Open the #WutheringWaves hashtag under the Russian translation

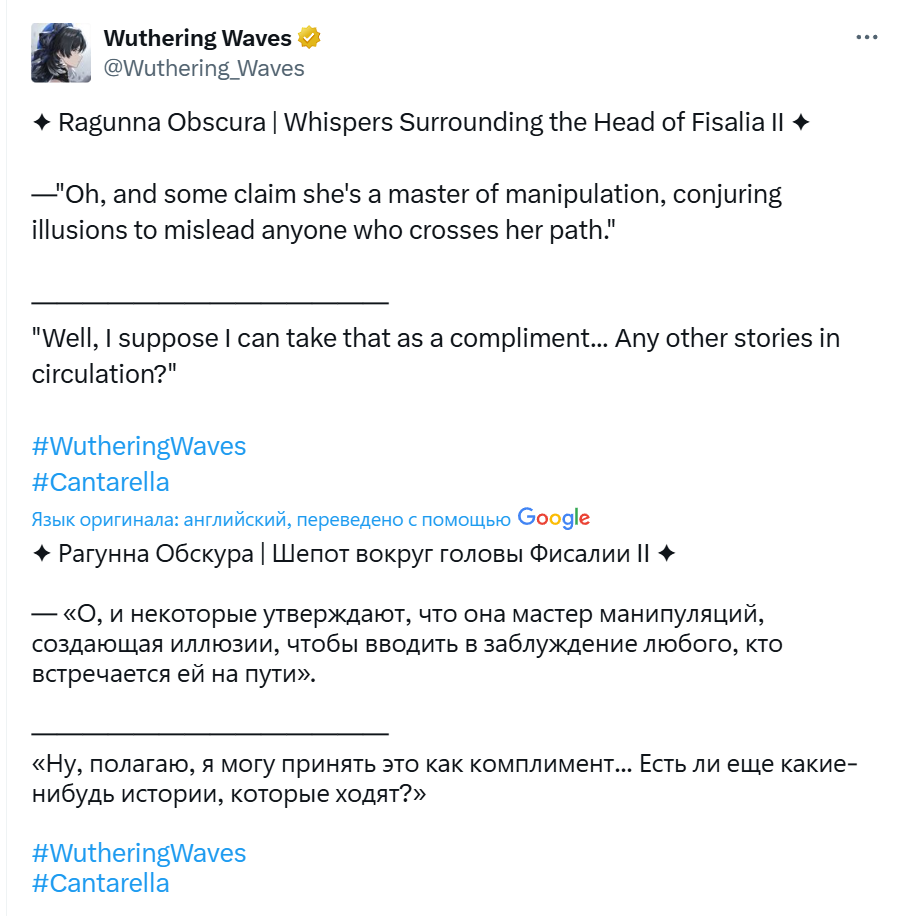tap(139, 853)
